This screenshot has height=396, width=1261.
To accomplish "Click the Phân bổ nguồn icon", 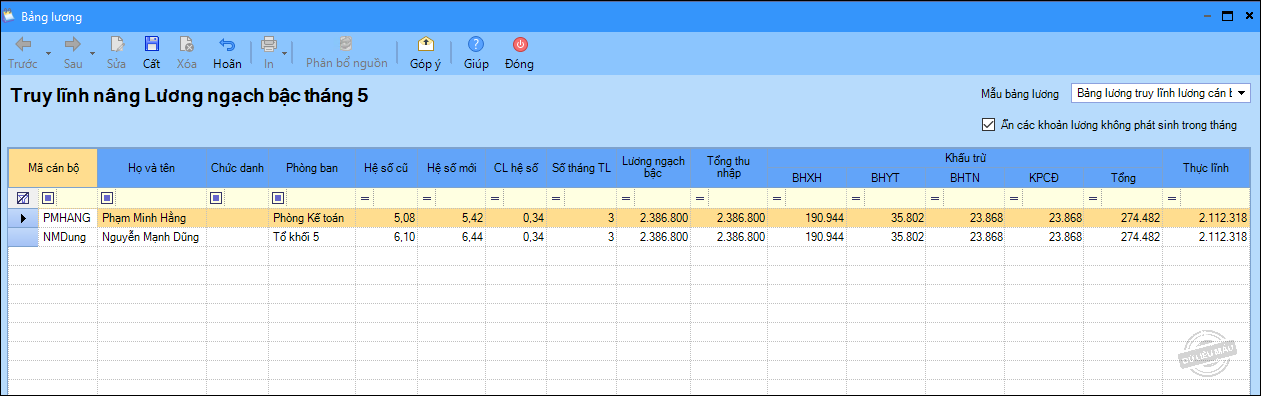I will 346,44.
